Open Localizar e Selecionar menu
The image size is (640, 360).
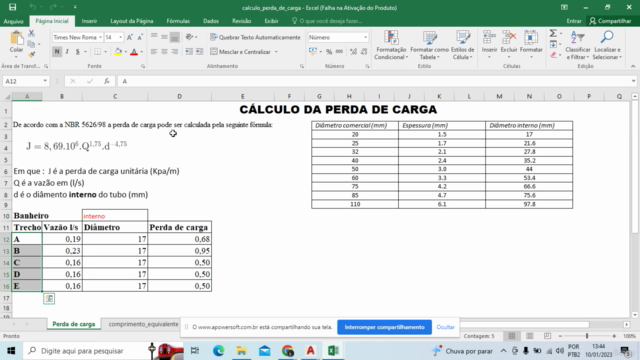point(607,45)
